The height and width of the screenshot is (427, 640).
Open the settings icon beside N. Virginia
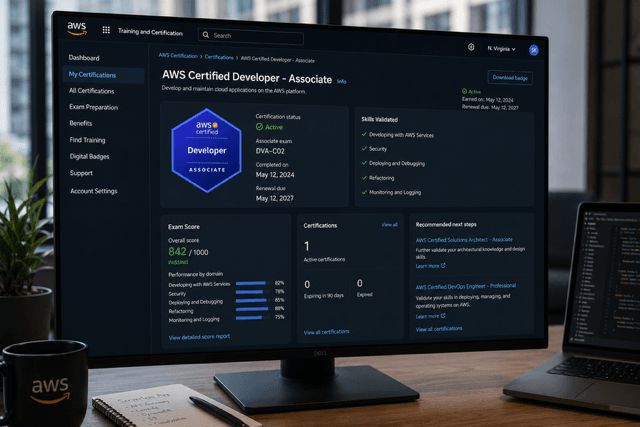point(471,47)
